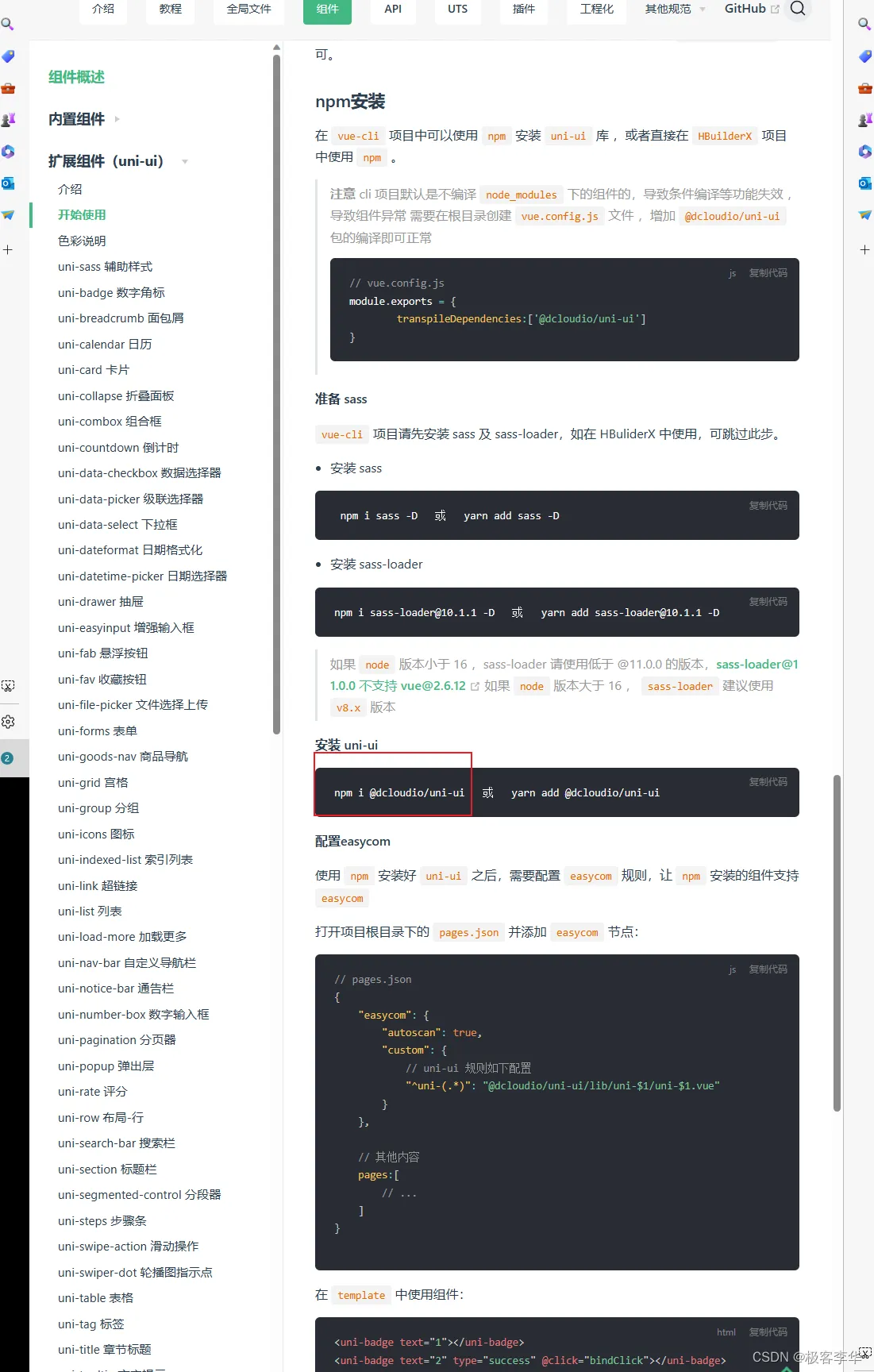Open Microsoft 365 icon in left sidebar
The height and width of the screenshot is (1372, 874).
click(x=8, y=152)
